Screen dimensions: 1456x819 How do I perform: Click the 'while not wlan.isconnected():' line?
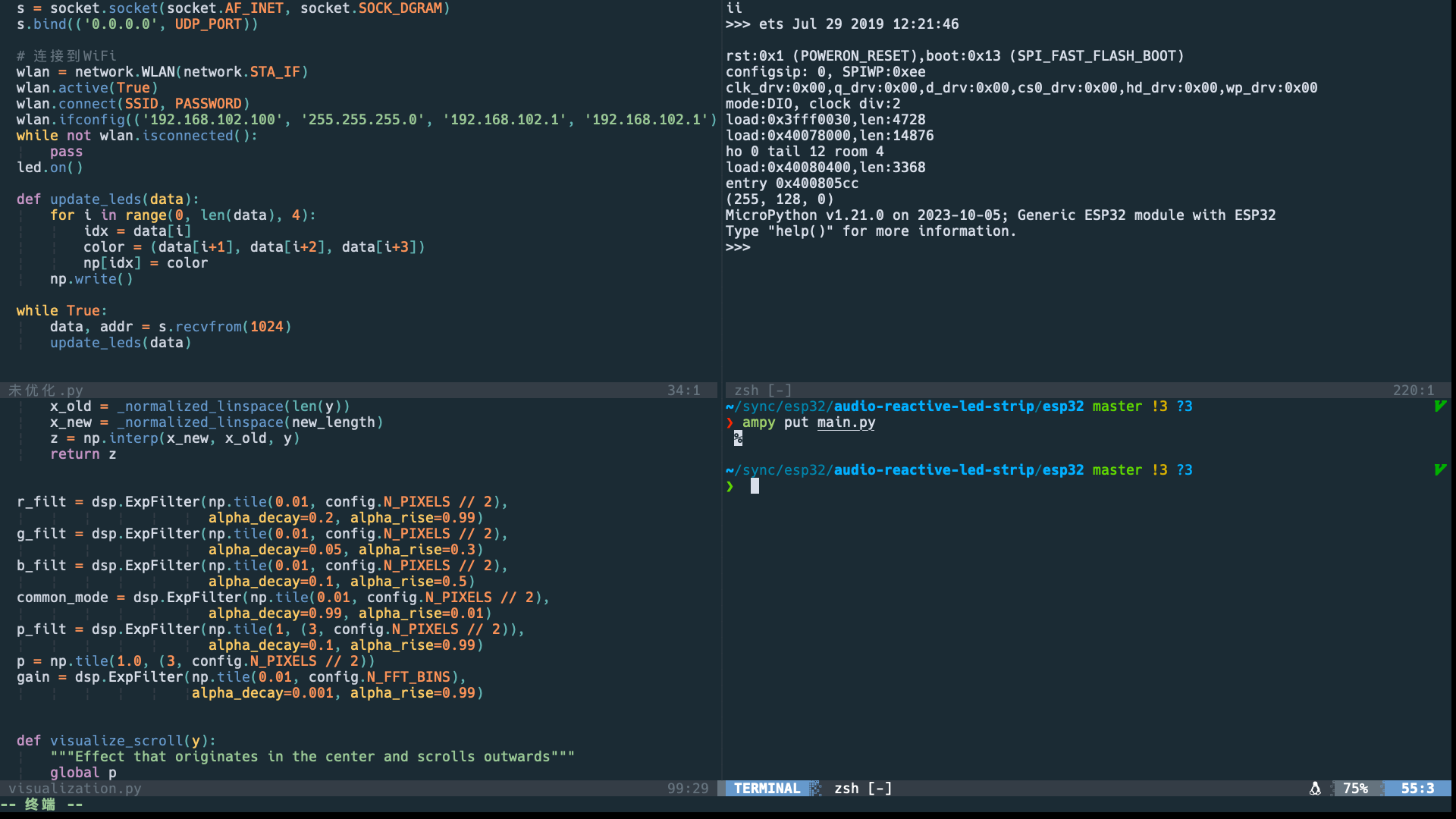click(x=137, y=136)
